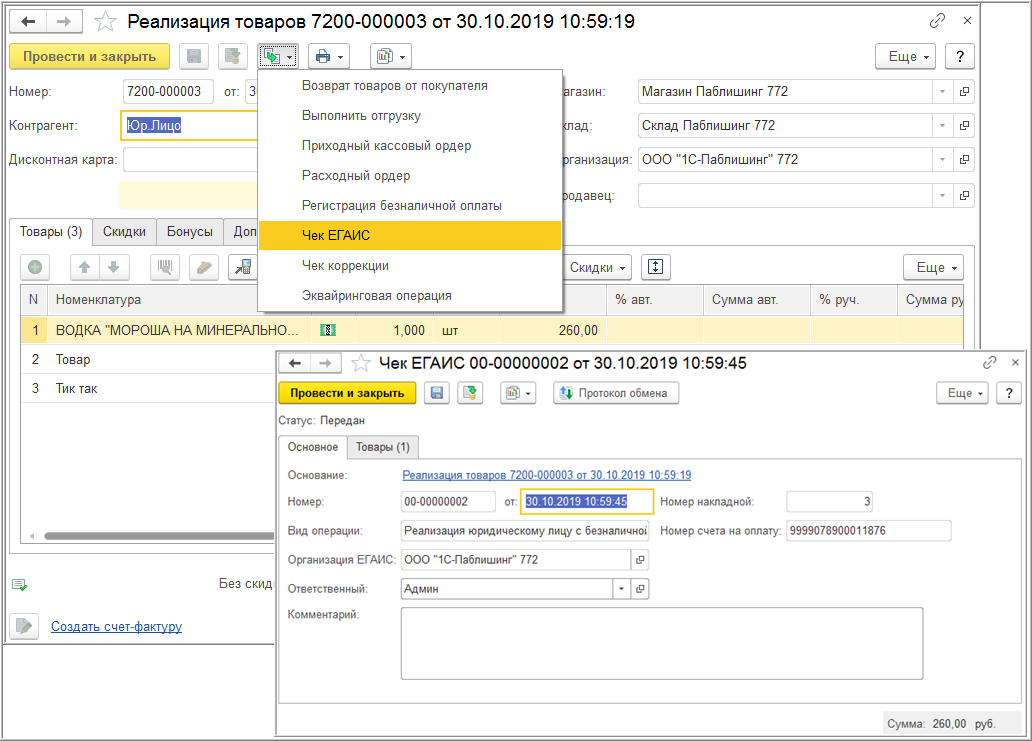The image size is (1032, 741).
Task: Click Провести и закрыть in Чек ЕГАИС
Action: pyautogui.click(x=348, y=394)
